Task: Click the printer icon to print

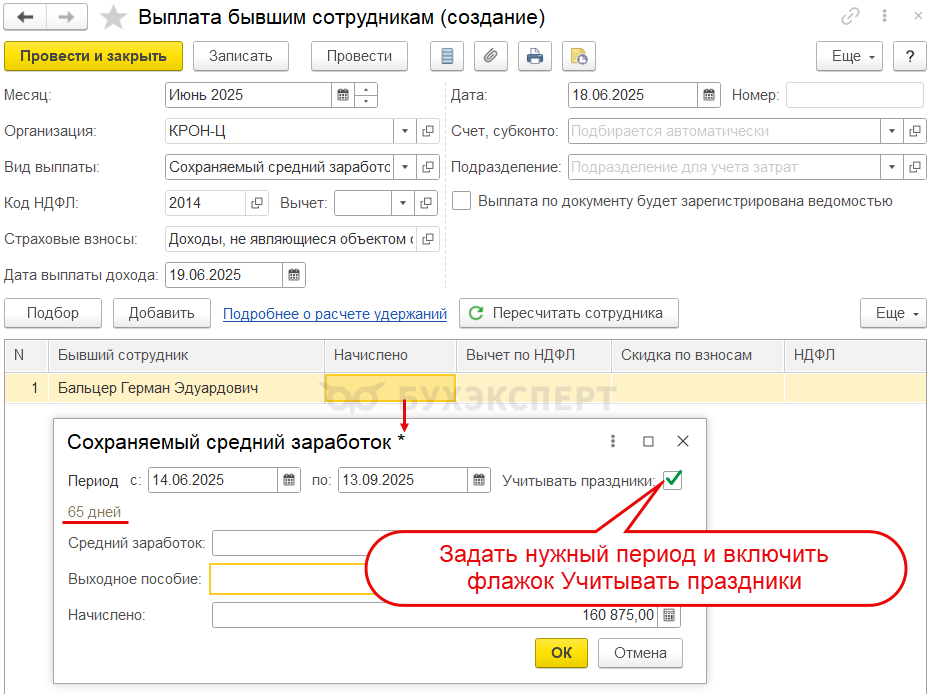Action: coord(534,56)
